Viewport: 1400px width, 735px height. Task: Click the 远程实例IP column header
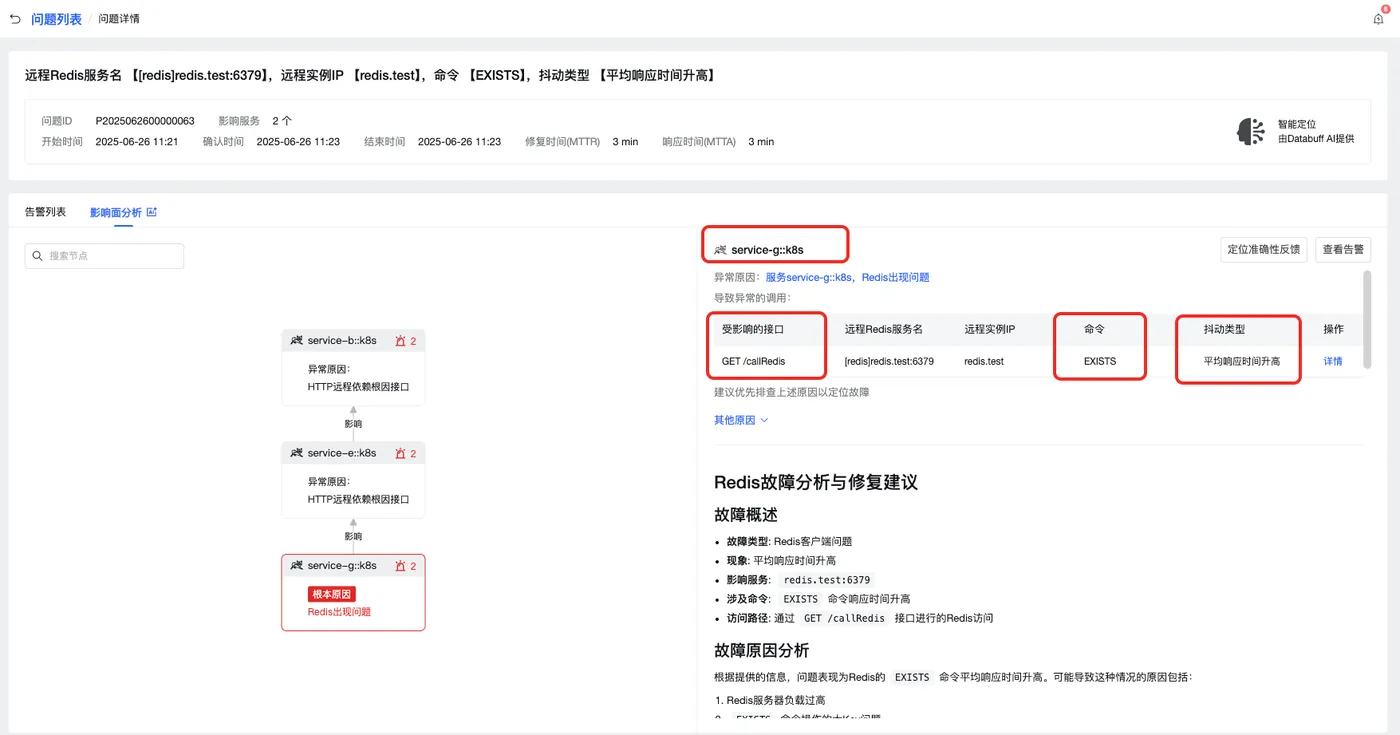tap(990, 329)
